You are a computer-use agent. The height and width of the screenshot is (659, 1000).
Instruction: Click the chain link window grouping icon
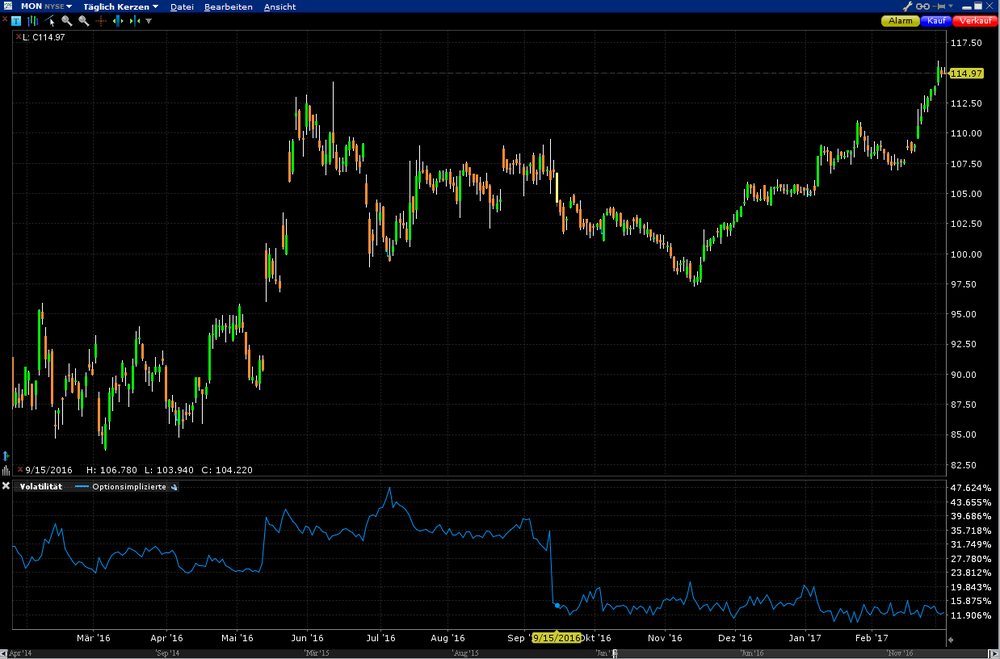[923, 6]
